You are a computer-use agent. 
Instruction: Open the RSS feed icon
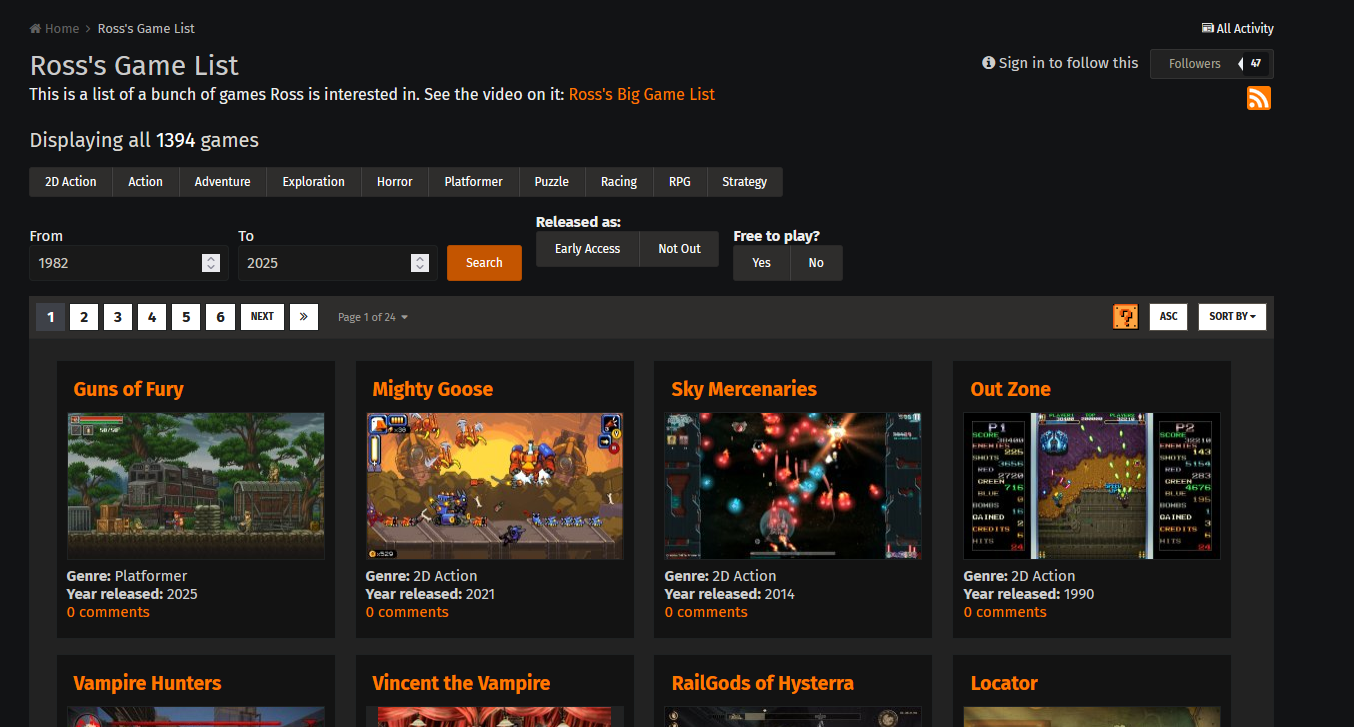pyautogui.click(x=1259, y=98)
